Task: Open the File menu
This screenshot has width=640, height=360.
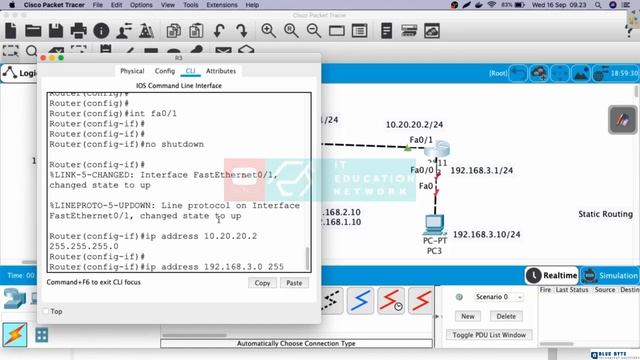Action: click(x=98, y=5)
